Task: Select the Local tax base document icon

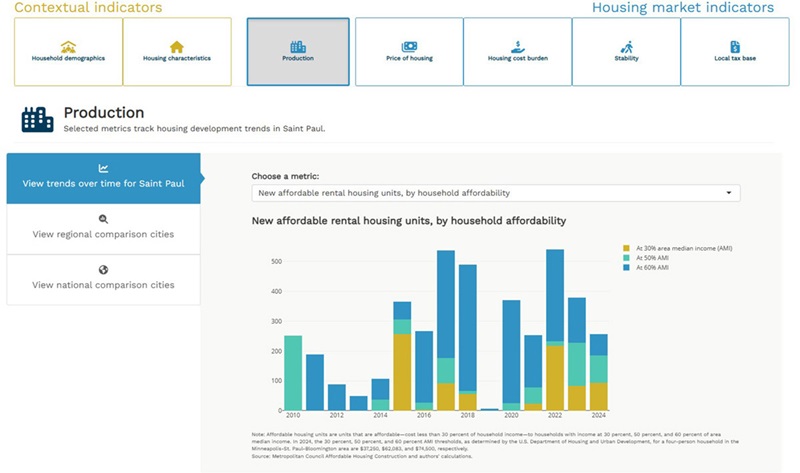Action: point(735,47)
